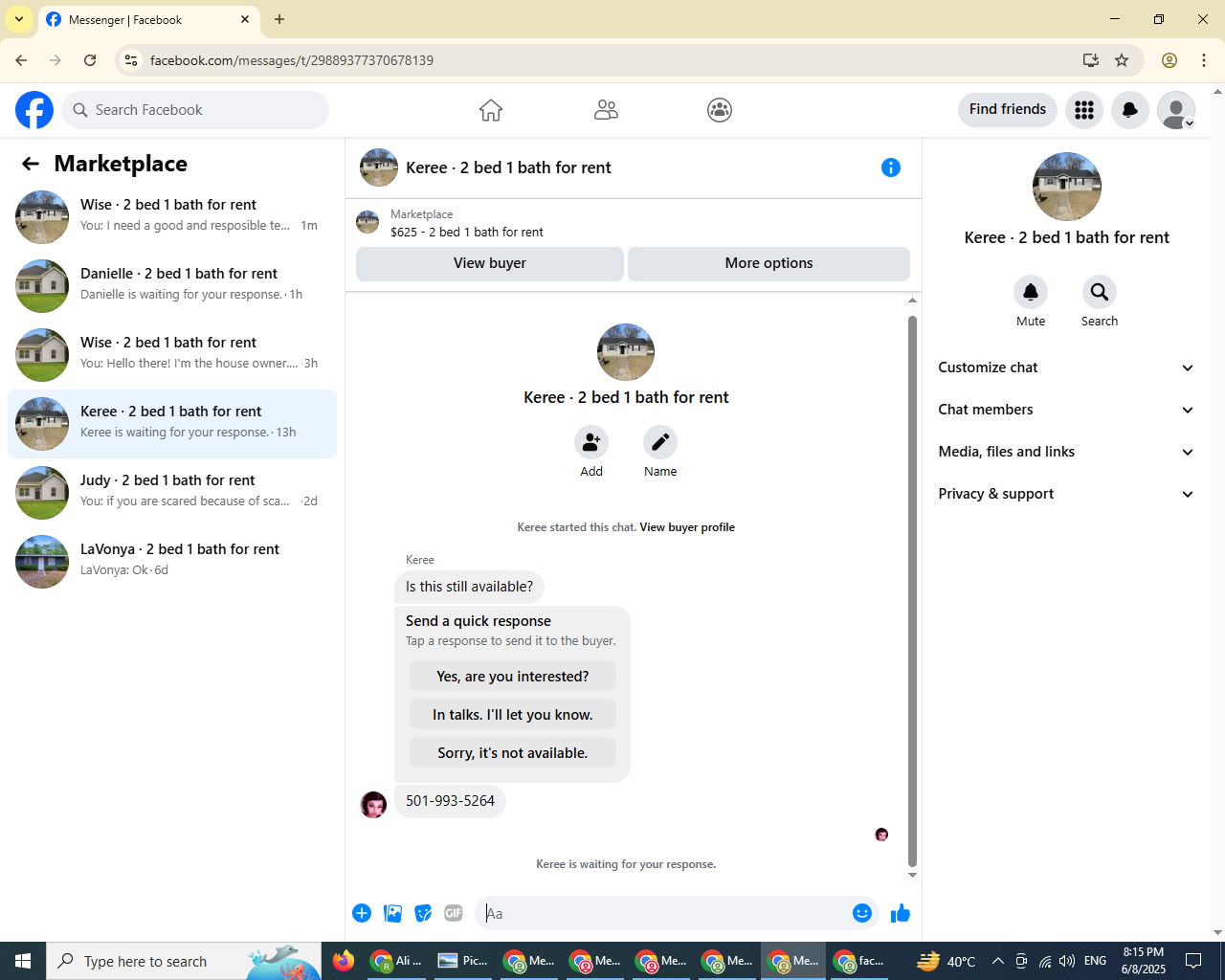Image resolution: width=1225 pixels, height=980 pixels.
Task: Mute this chat with the bell icon
Action: coord(1031,292)
